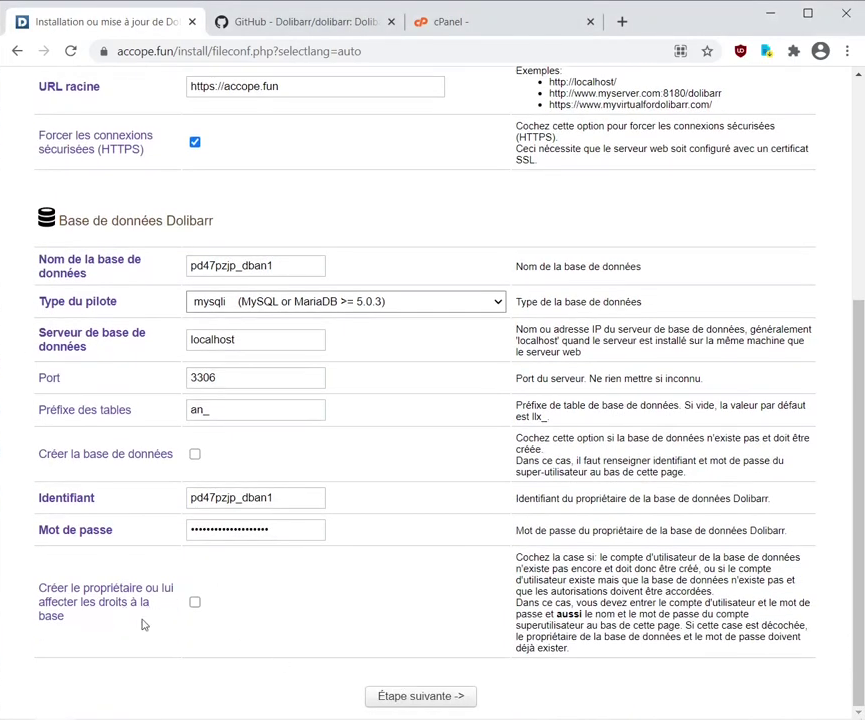
Task: Open the Extensions puzzle icon menu
Action: (x=794, y=51)
